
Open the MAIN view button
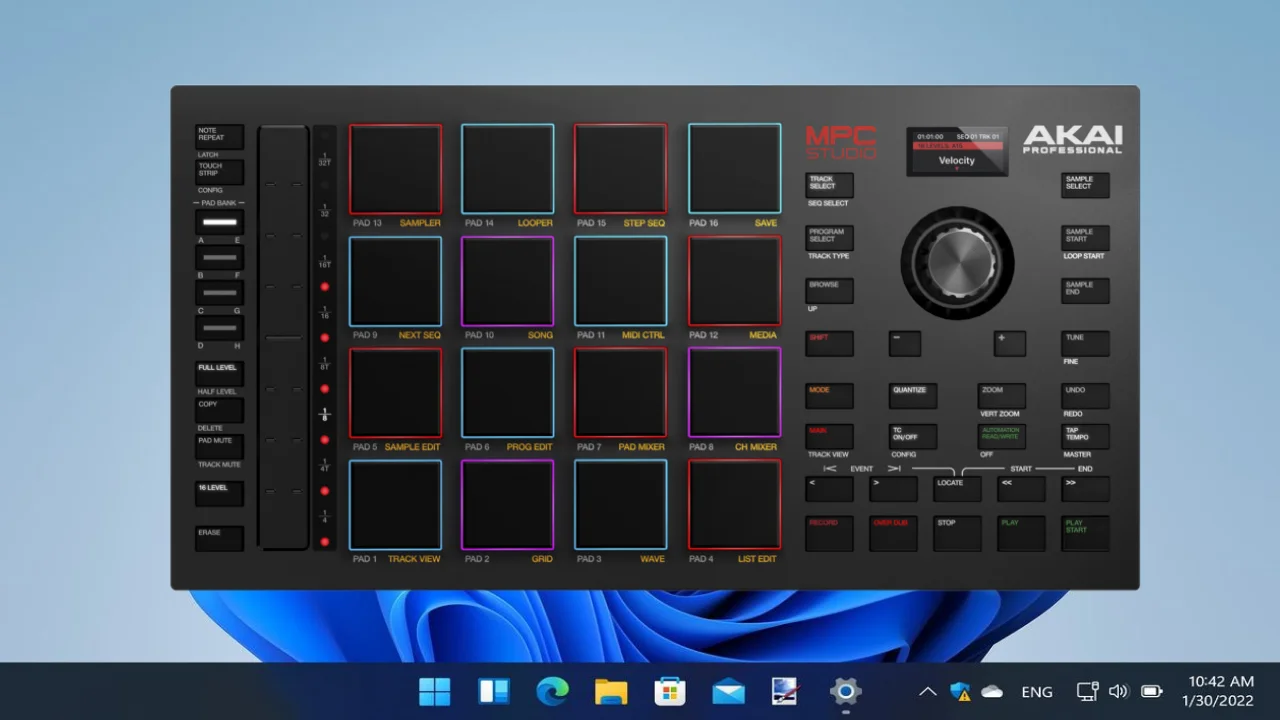(829, 437)
